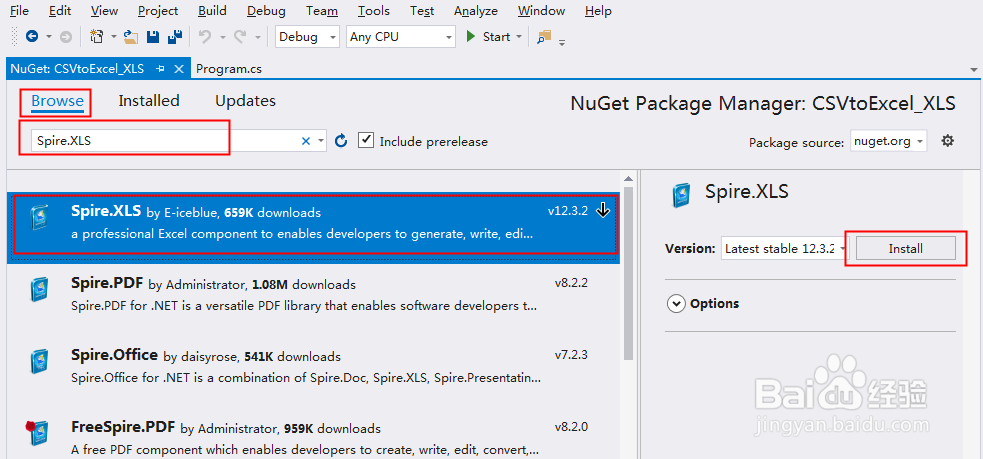Open the Build menu

[x=213, y=11]
